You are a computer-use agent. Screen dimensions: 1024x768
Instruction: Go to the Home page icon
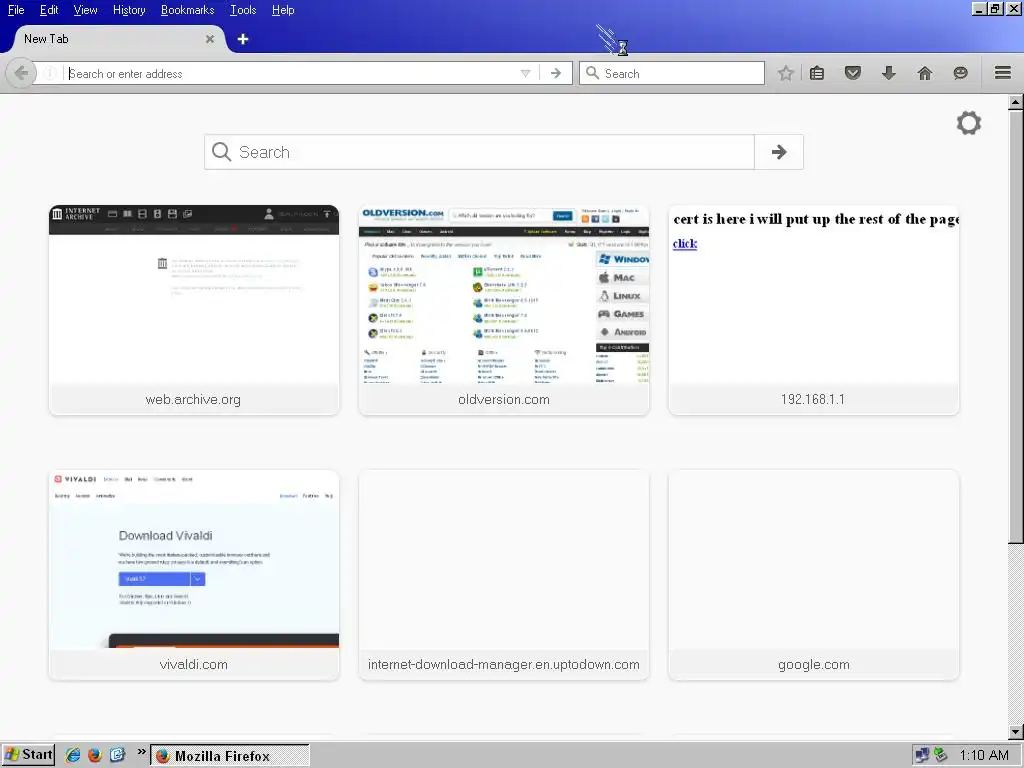[924, 73]
